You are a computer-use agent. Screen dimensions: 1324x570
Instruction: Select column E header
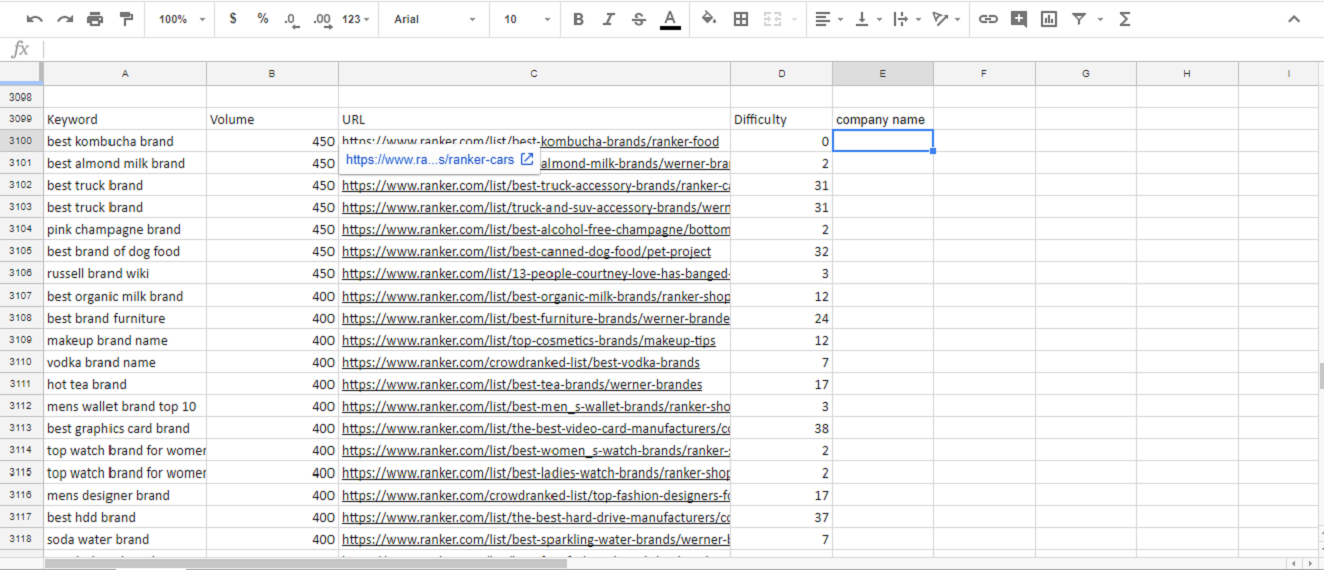(883, 73)
